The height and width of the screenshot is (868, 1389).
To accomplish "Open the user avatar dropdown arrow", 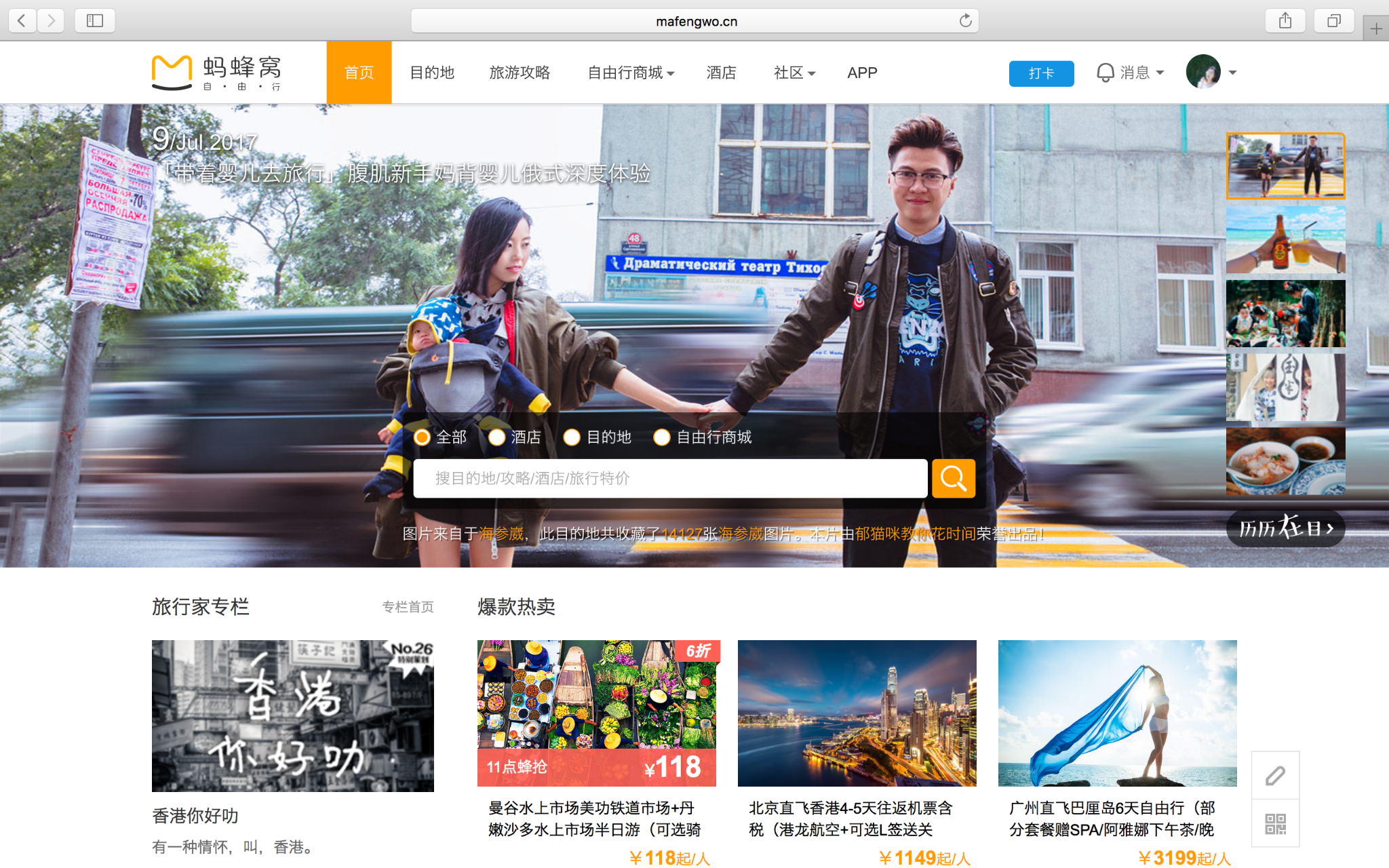I will point(1232,73).
